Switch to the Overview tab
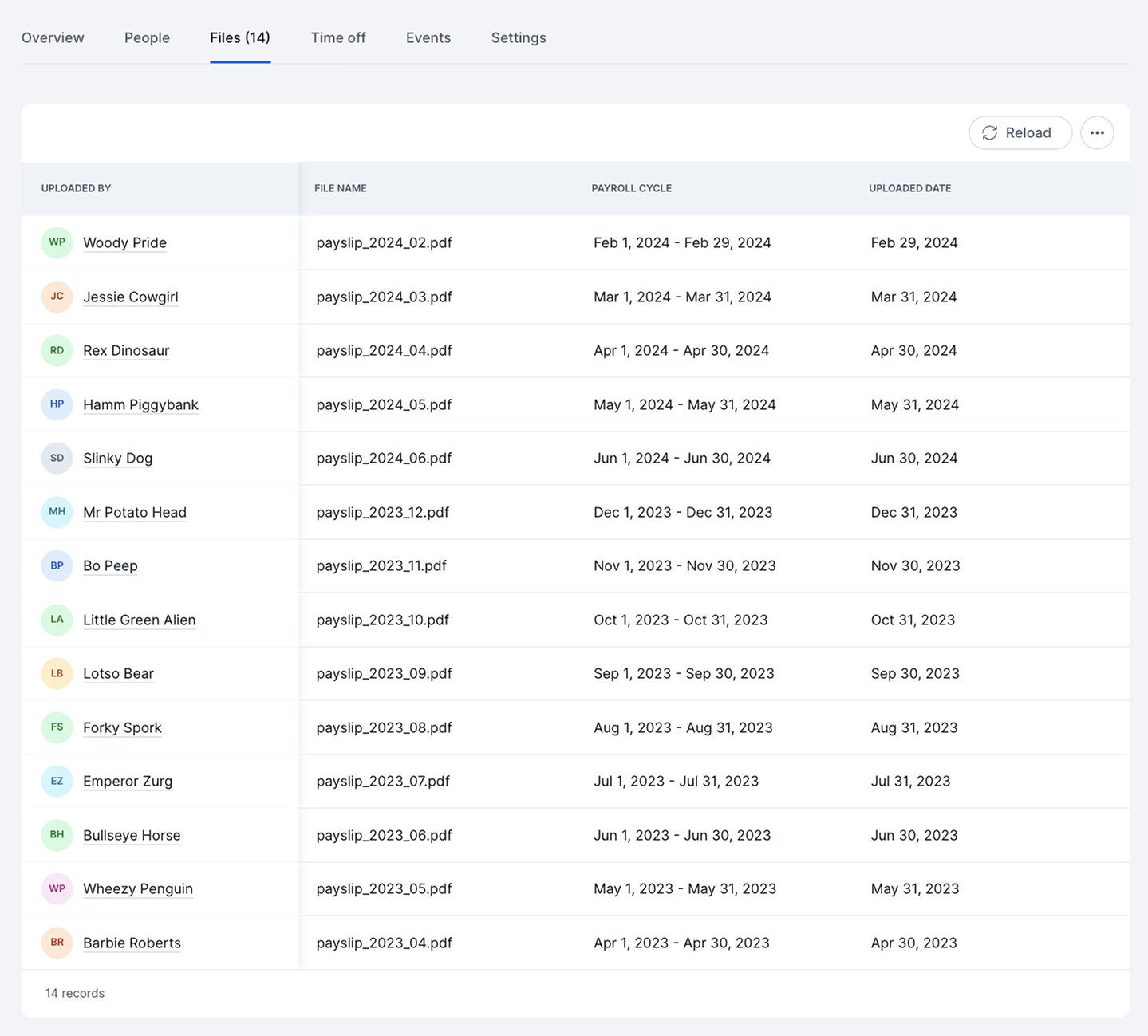 (x=53, y=37)
